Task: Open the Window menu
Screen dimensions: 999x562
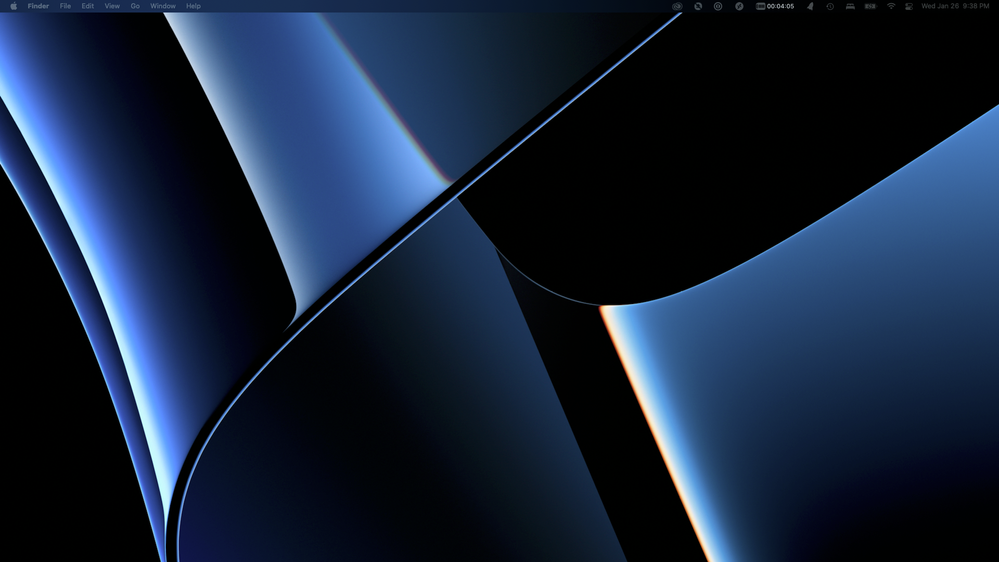Action: 162,6
